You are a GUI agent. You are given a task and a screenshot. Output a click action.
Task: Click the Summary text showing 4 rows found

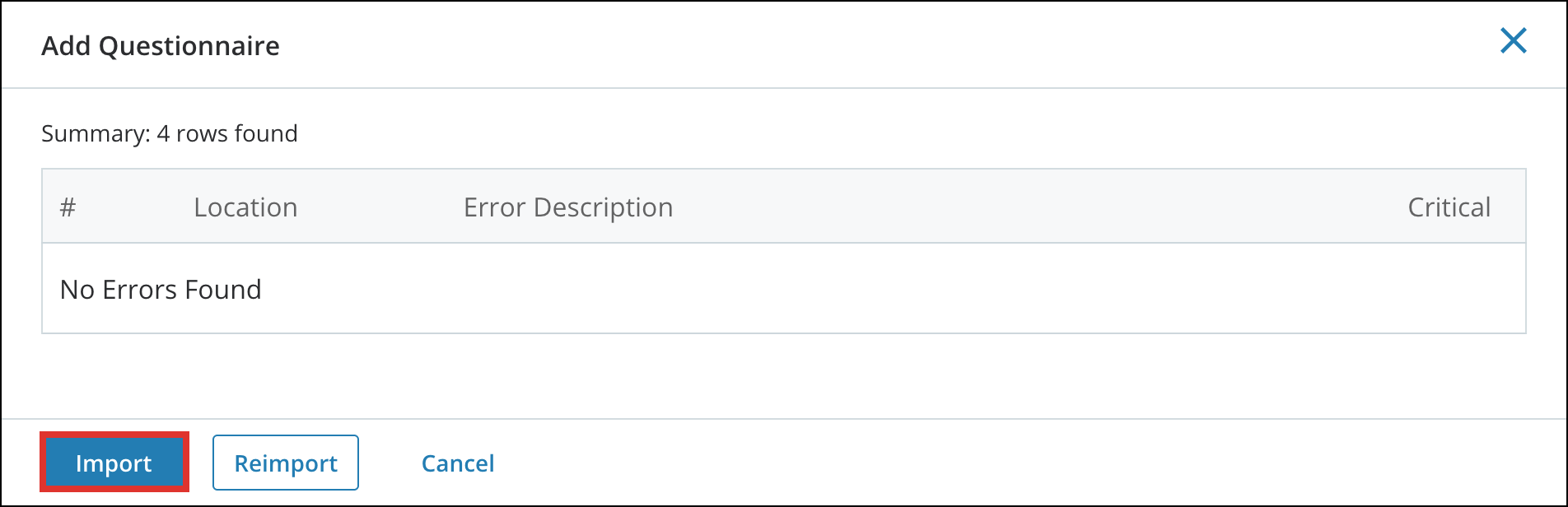[169, 133]
